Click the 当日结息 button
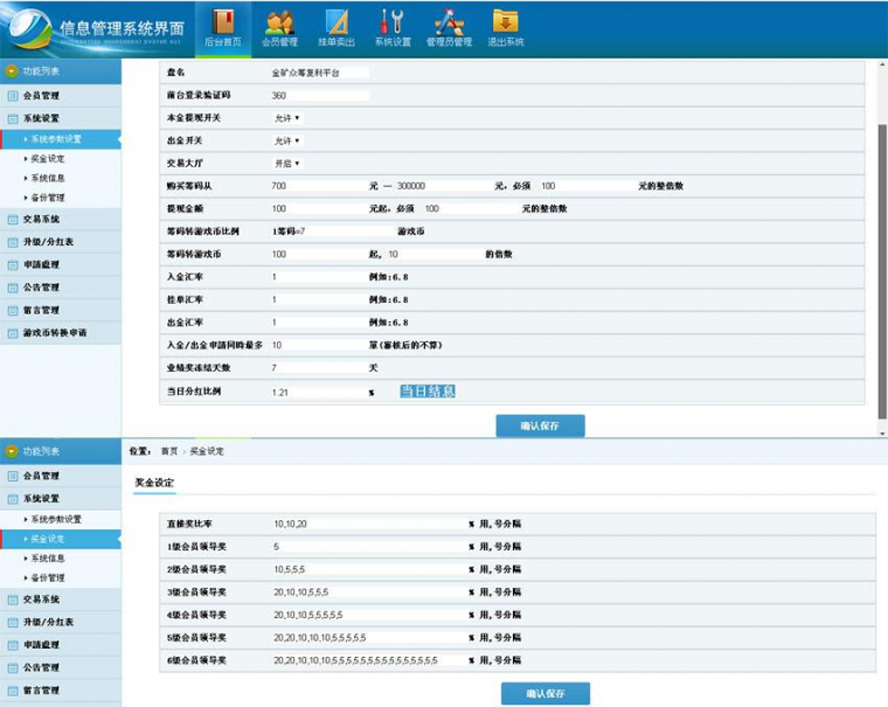This screenshot has height=707, width=888. pos(428,391)
